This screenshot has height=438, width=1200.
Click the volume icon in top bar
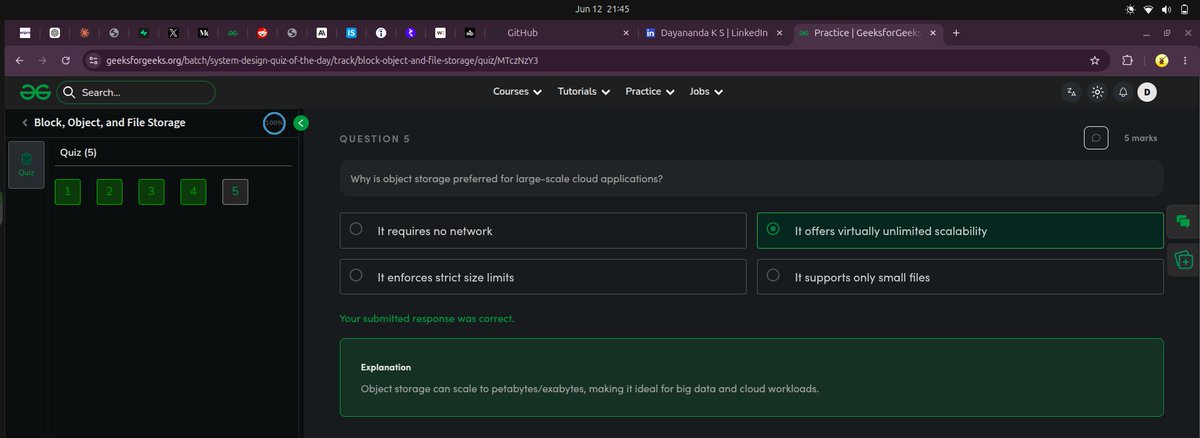click(x=1166, y=9)
